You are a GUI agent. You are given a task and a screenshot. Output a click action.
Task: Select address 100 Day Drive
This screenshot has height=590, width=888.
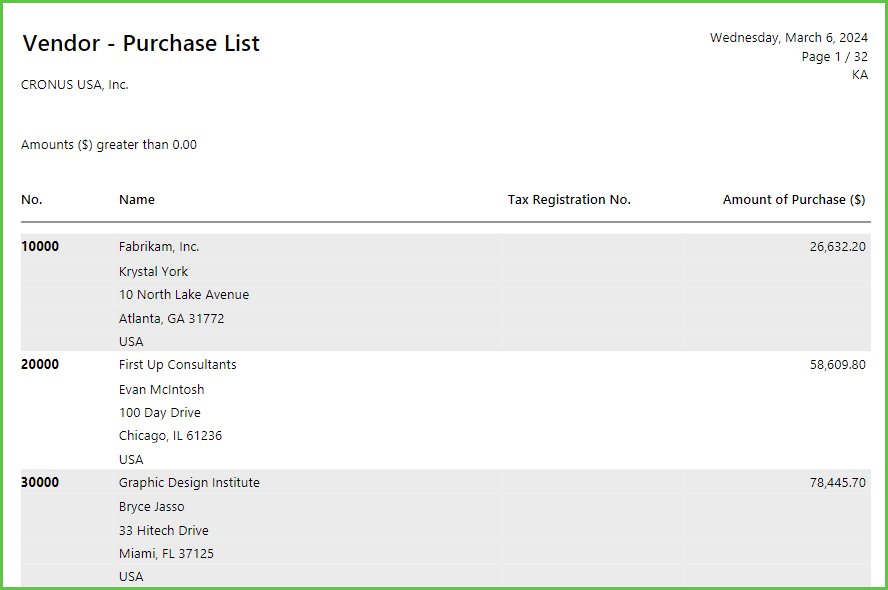click(x=160, y=413)
